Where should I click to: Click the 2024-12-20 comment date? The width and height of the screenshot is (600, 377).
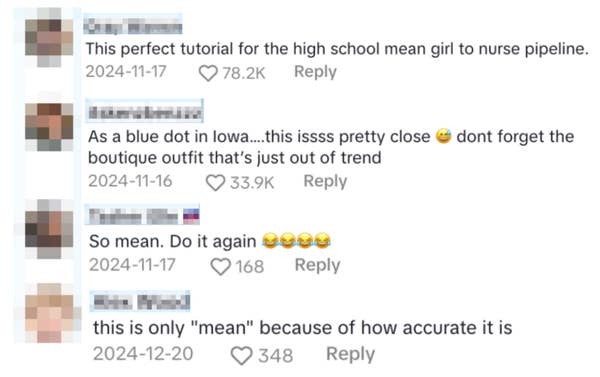point(143,354)
